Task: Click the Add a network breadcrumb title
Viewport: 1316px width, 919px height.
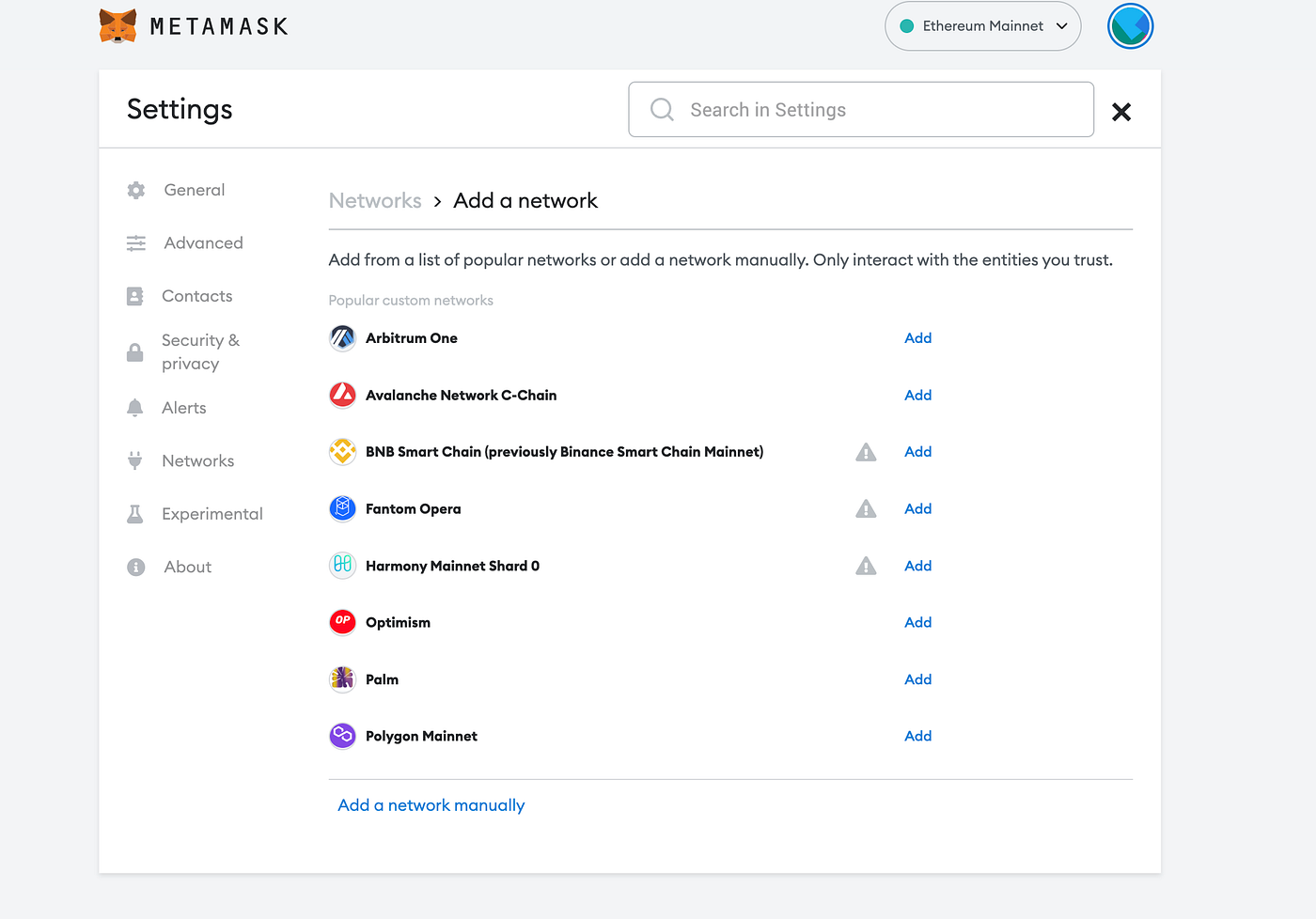Action: pyautogui.click(x=525, y=200)
